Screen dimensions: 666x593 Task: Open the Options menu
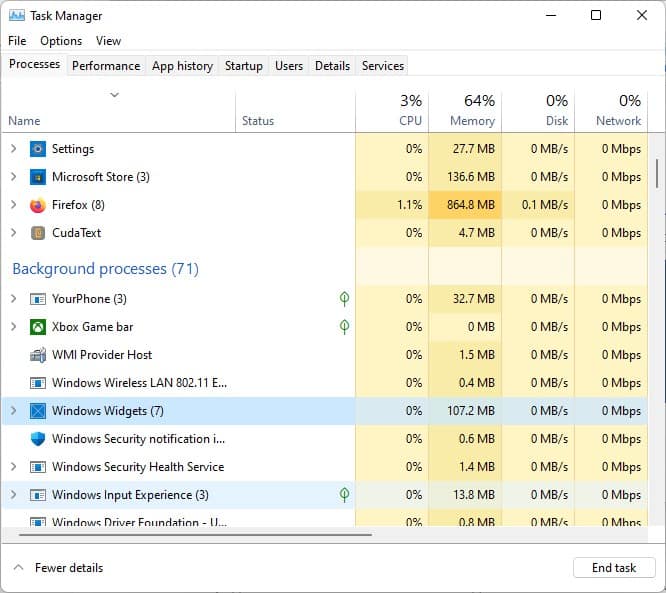[61, 41]
